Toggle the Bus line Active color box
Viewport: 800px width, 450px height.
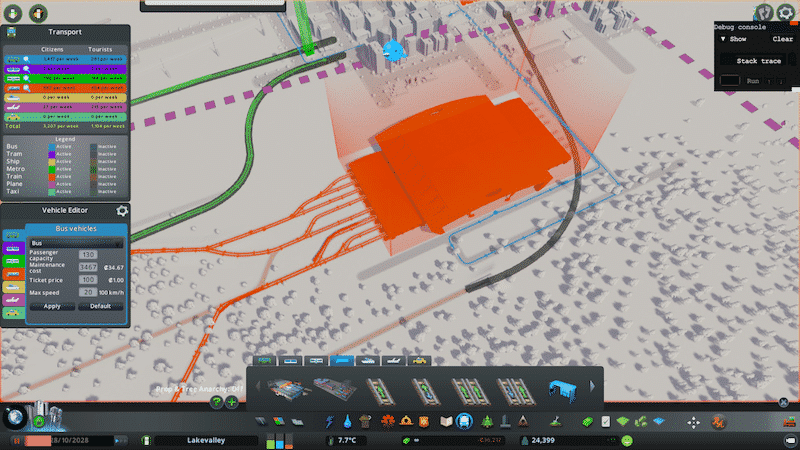point(51,145)
